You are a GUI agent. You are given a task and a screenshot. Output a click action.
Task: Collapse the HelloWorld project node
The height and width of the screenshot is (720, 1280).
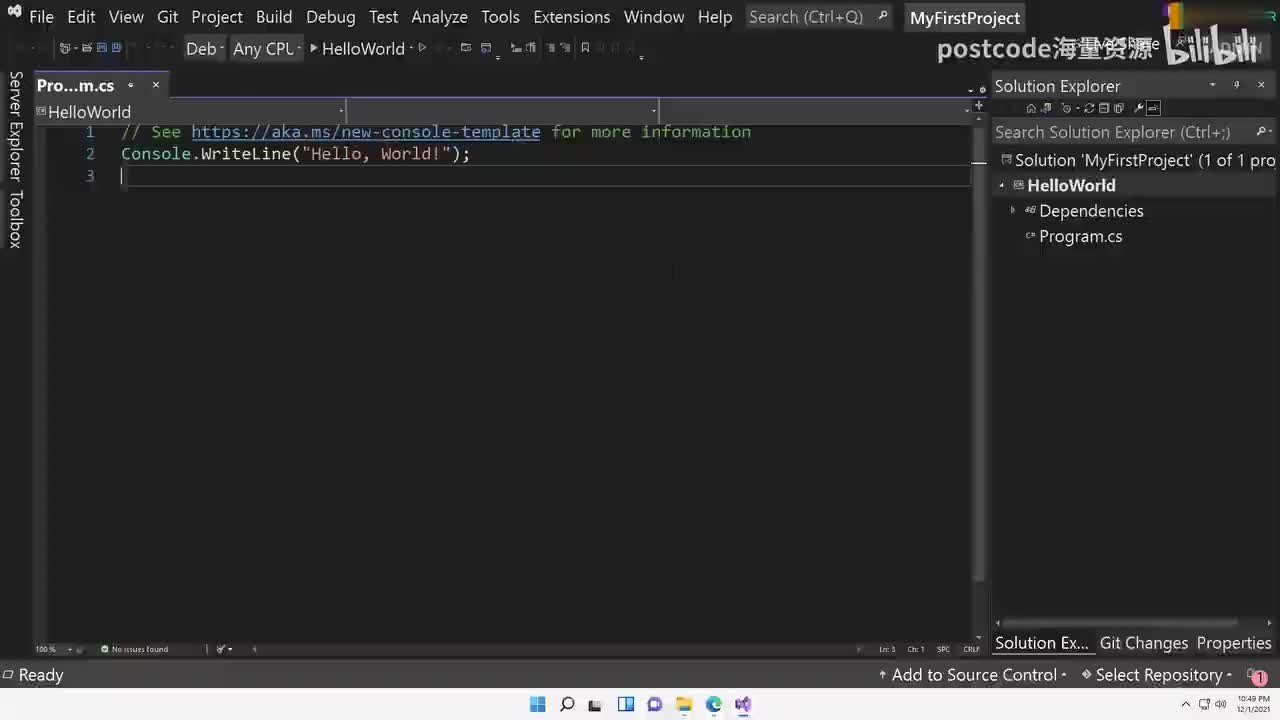tap(1002, 185)
